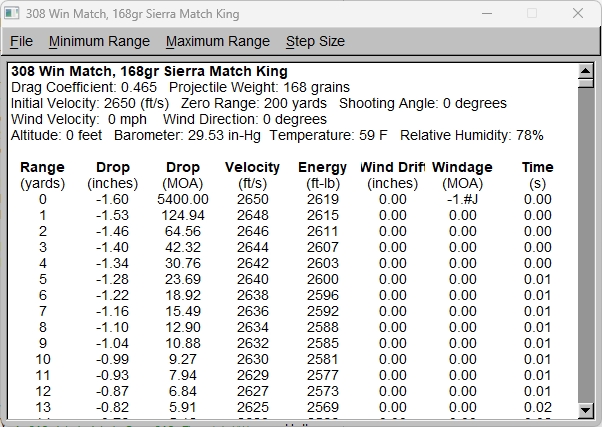Click the Energy column header
The image size is (602, 427).
coord(322,167)
